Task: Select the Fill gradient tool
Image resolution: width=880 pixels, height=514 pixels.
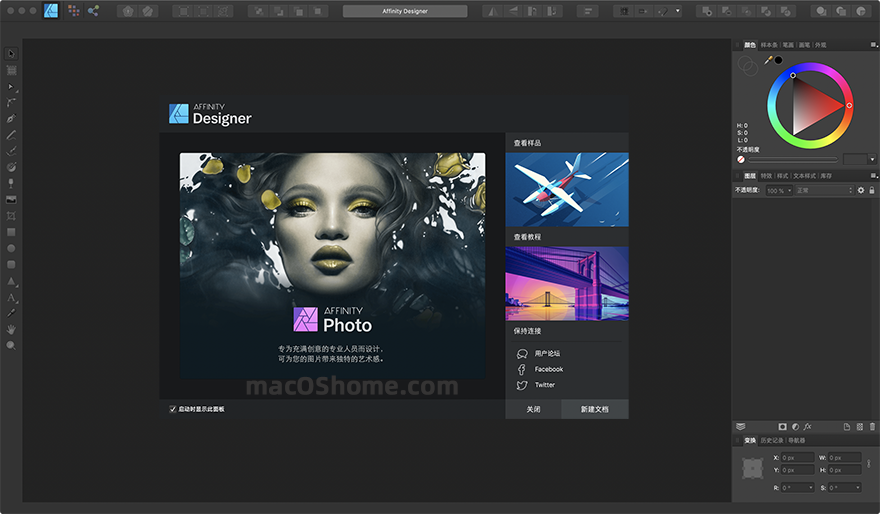Action: coord(11,167)
